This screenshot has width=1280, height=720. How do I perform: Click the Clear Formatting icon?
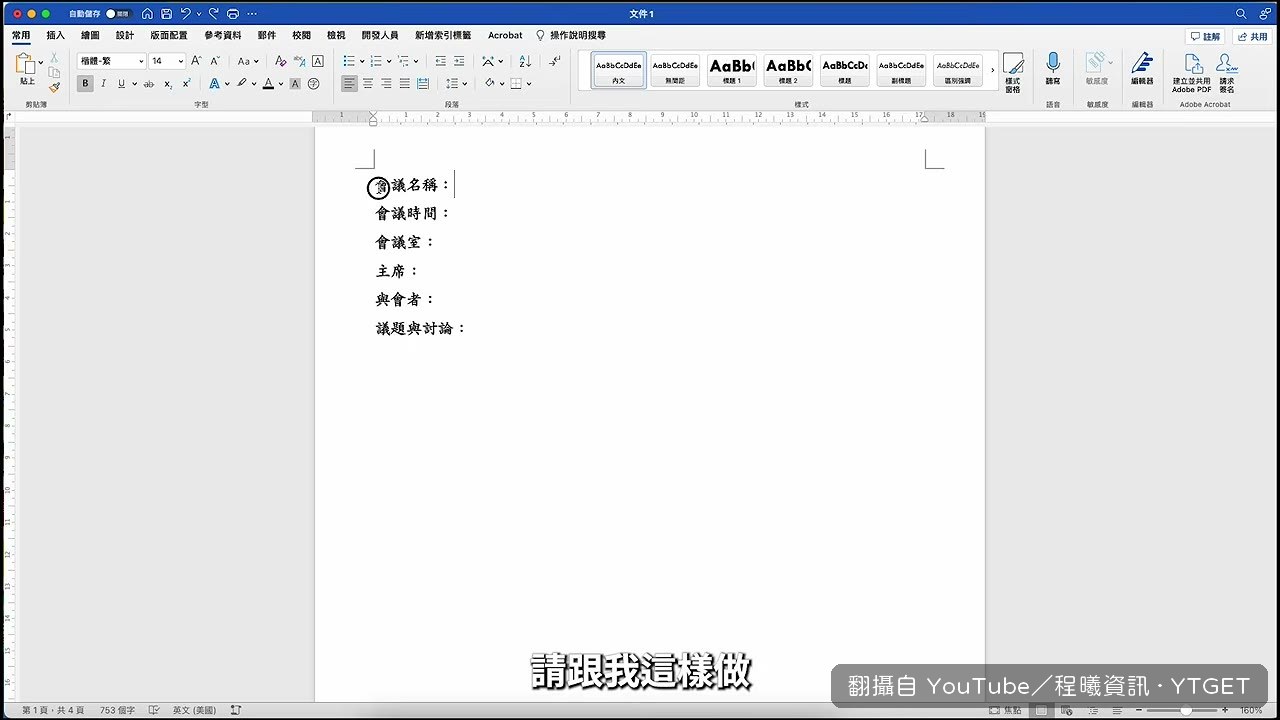(x=281, y=61)
